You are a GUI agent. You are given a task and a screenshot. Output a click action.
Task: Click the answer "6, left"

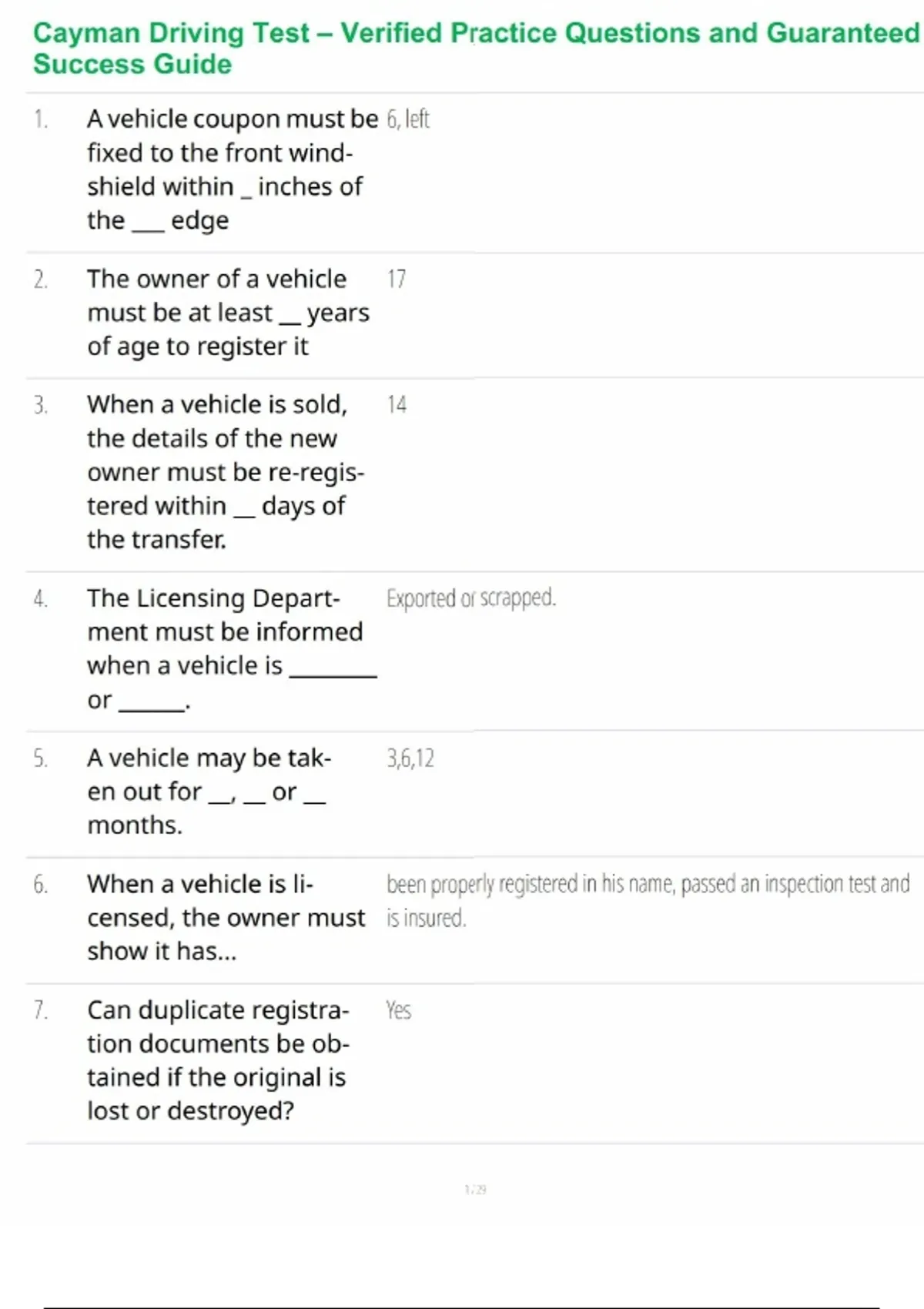tap(408, 119)
